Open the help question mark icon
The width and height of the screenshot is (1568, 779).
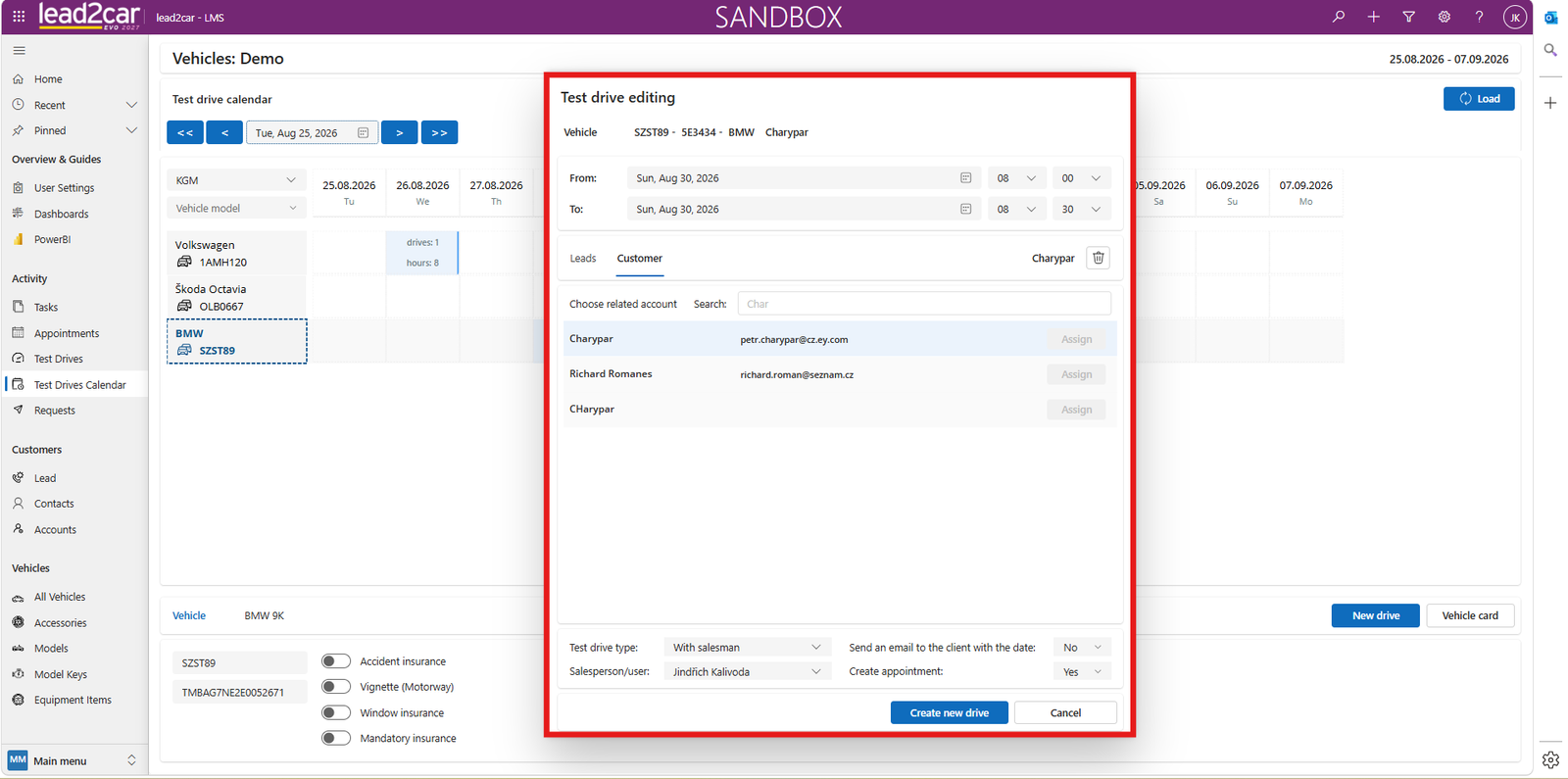(1480, 17)
